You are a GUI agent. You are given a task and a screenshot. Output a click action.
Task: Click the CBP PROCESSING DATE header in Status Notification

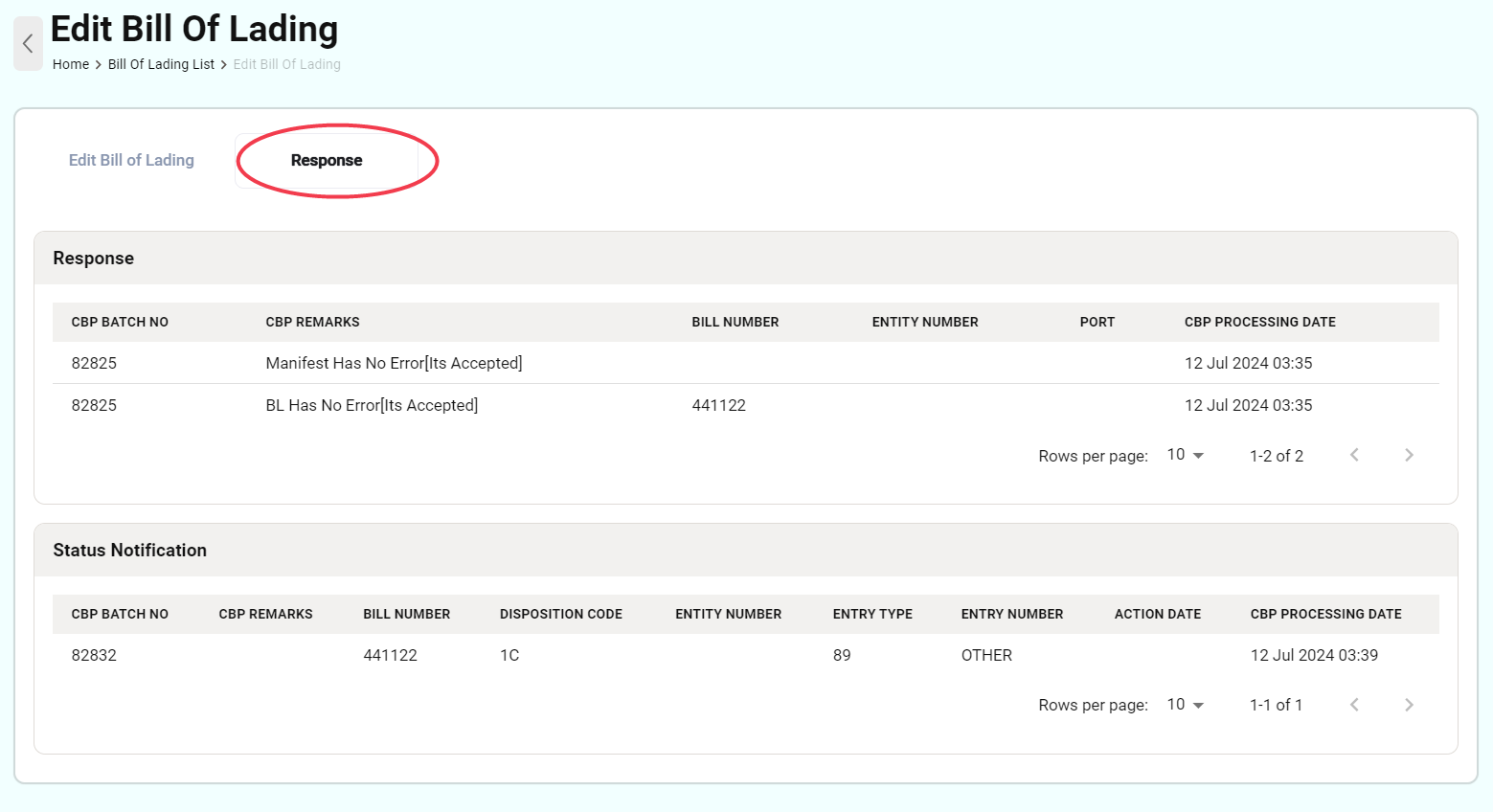click(1325, 614)
